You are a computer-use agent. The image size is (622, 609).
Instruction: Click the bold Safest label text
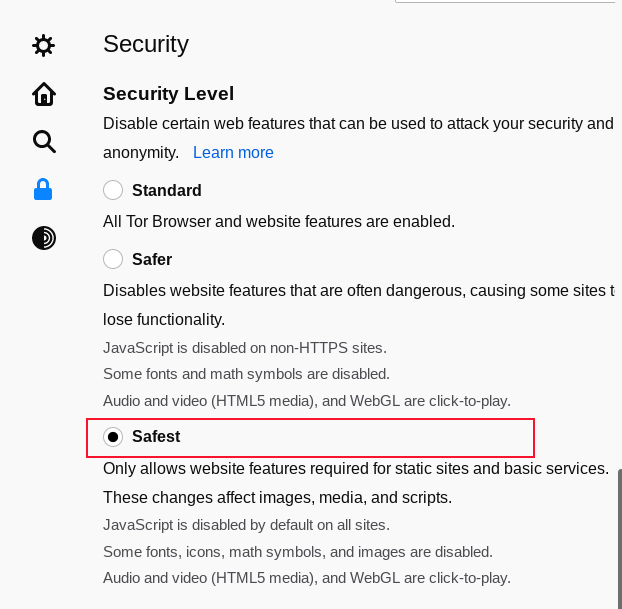point(156,437)
